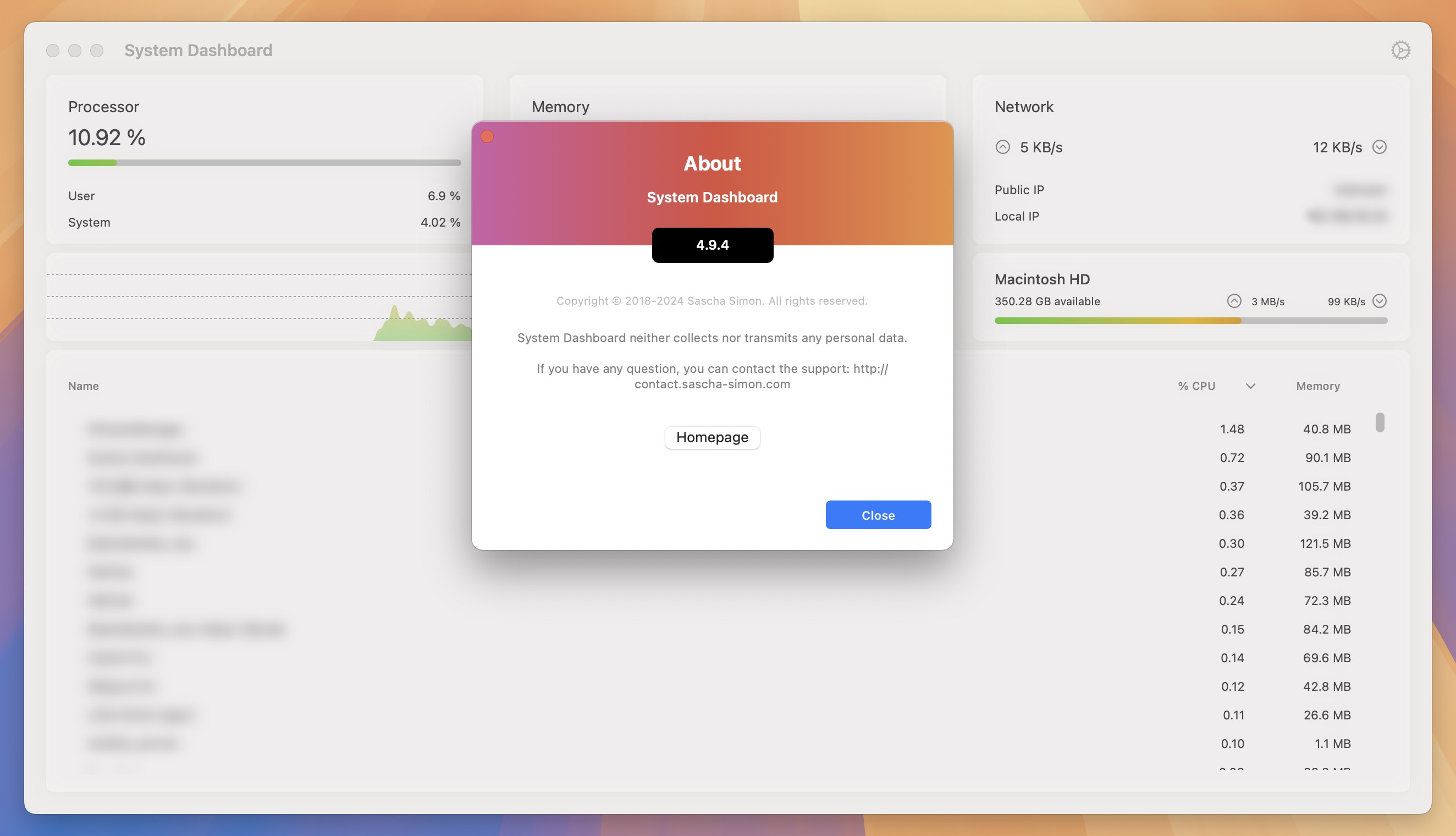The image size is (1456, 836).
Task: Click the macOS menu bar area
Action: pyautogui.click(x=728, y=11)
